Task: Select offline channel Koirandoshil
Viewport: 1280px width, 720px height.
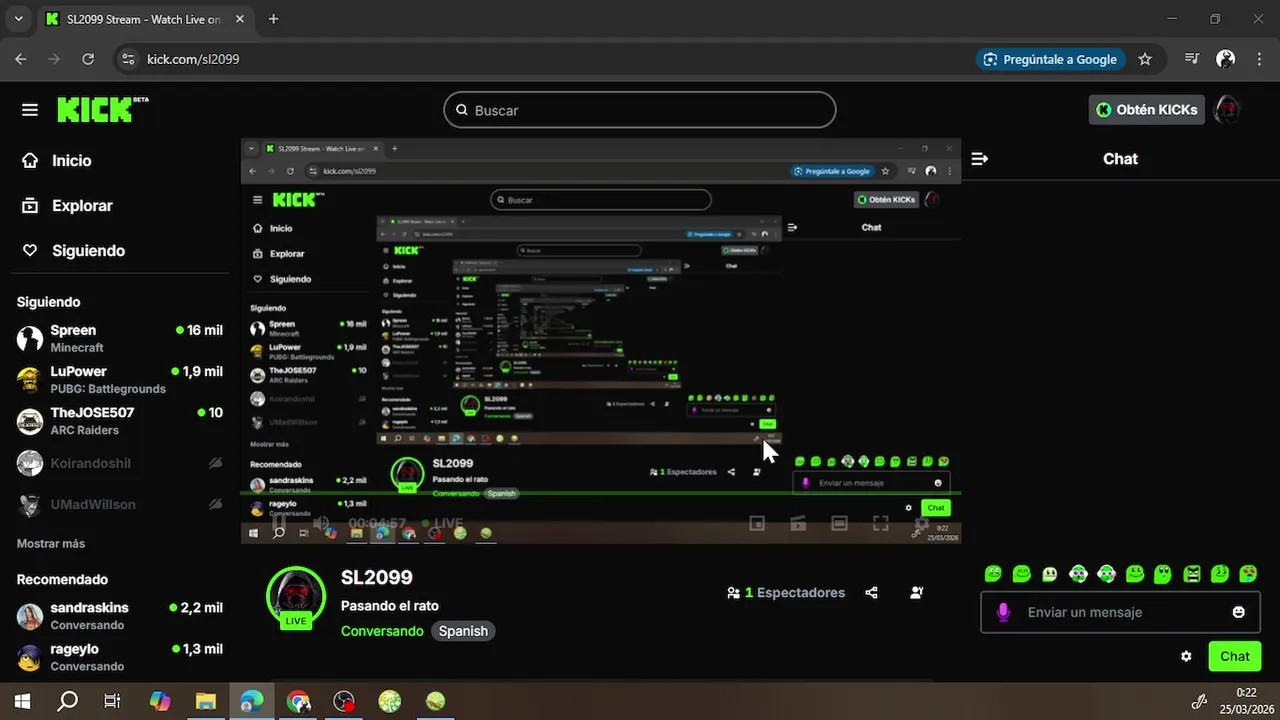Action: click(x=120, y=463)
